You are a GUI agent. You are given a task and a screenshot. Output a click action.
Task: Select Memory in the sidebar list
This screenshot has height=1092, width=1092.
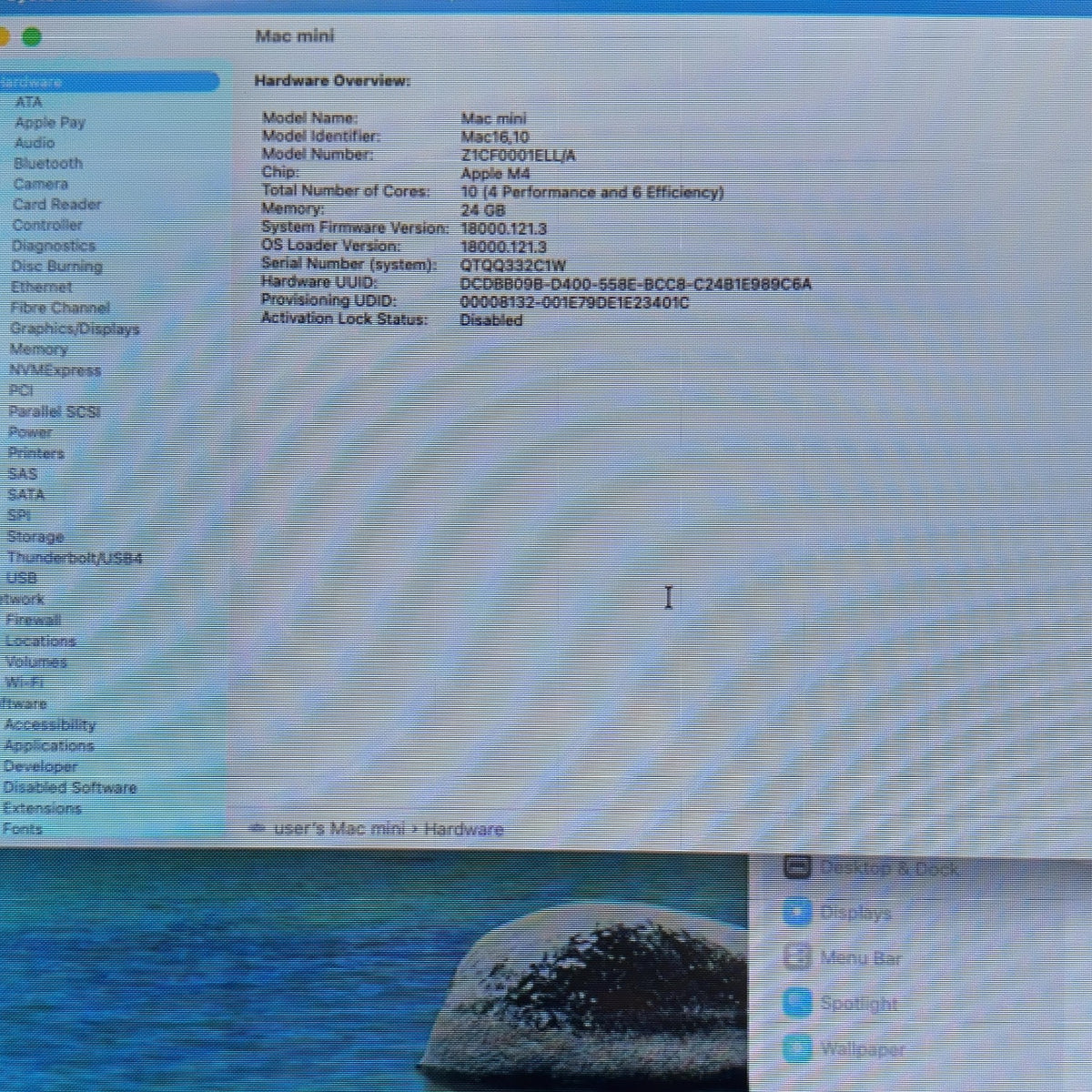click(38, 349)
